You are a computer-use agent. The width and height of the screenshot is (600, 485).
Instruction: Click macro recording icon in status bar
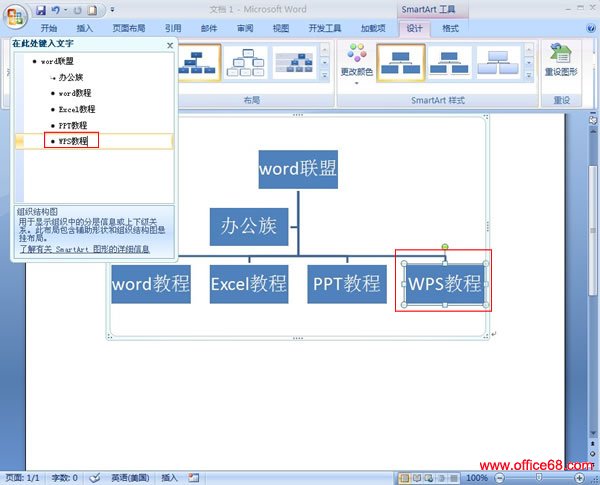194,478
